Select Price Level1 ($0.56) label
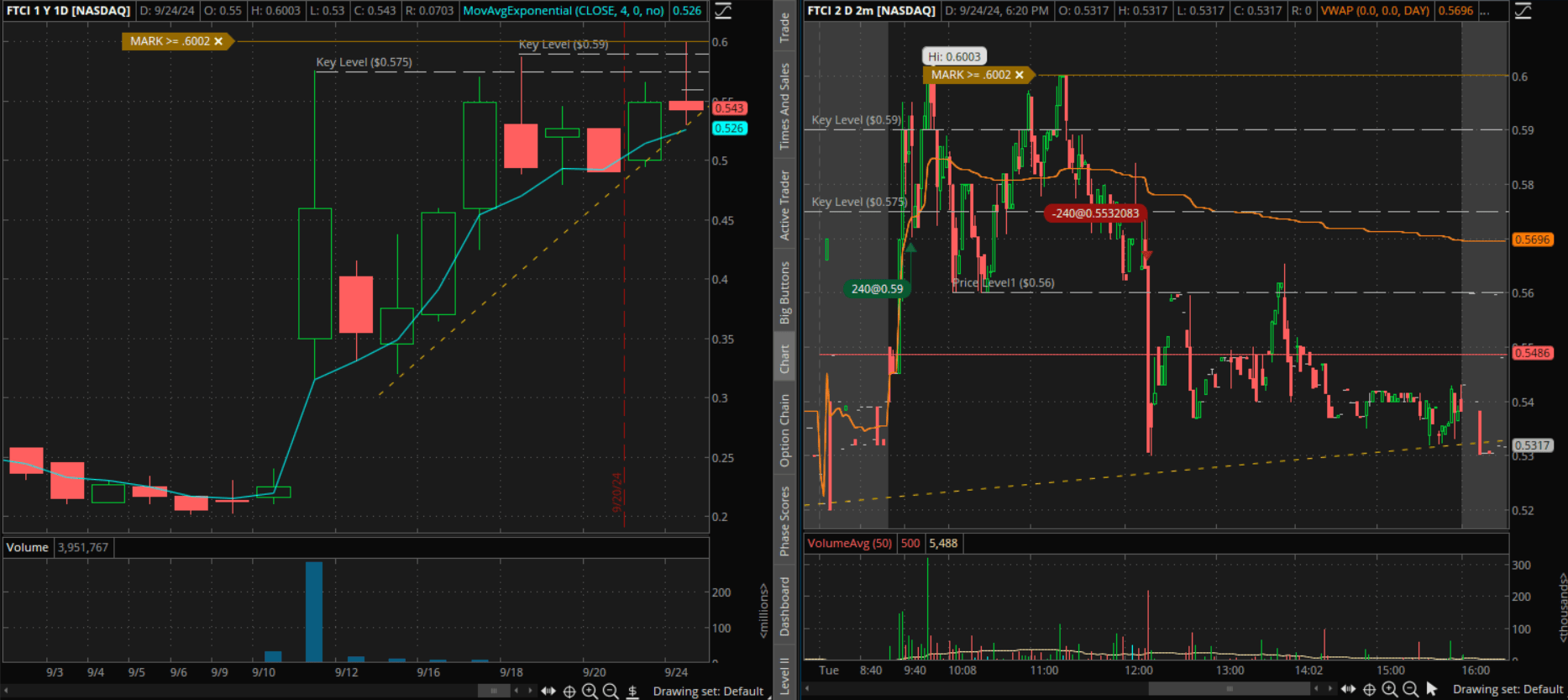The width and height of the screenshot is (1568, 700). click(x=1004, y=282)
